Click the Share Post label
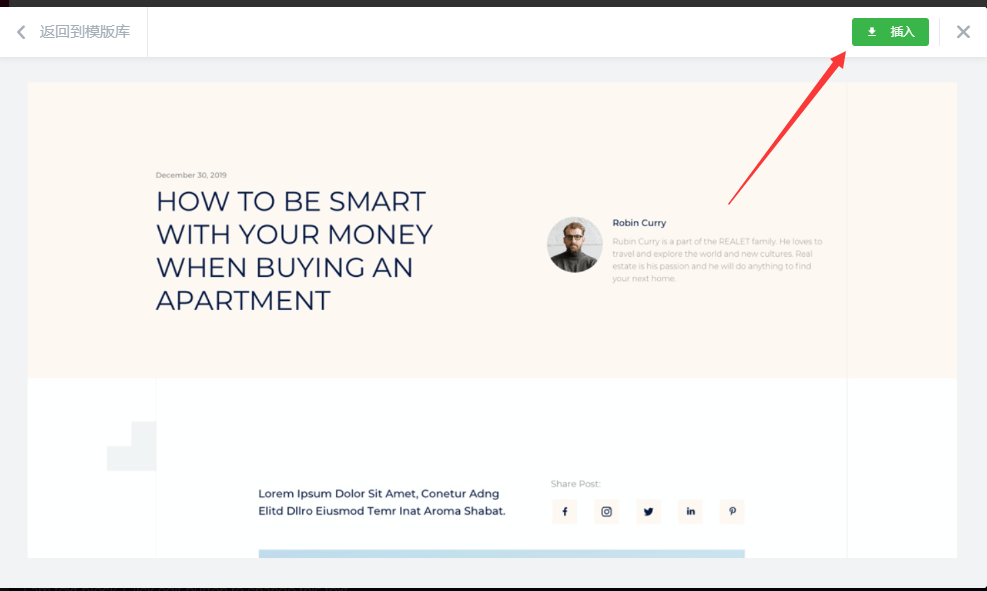987x591 pixels. point(575,484)
